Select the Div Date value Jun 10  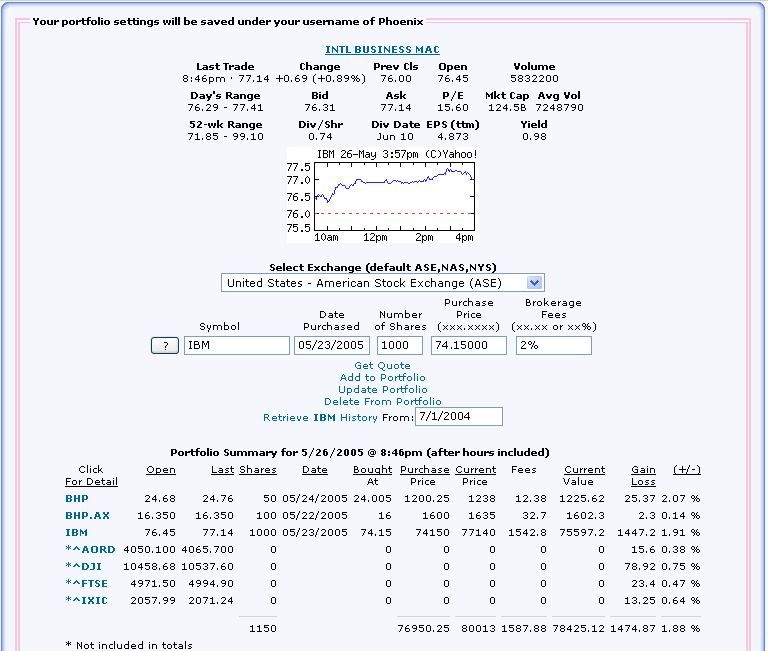[x=395, y=137]
